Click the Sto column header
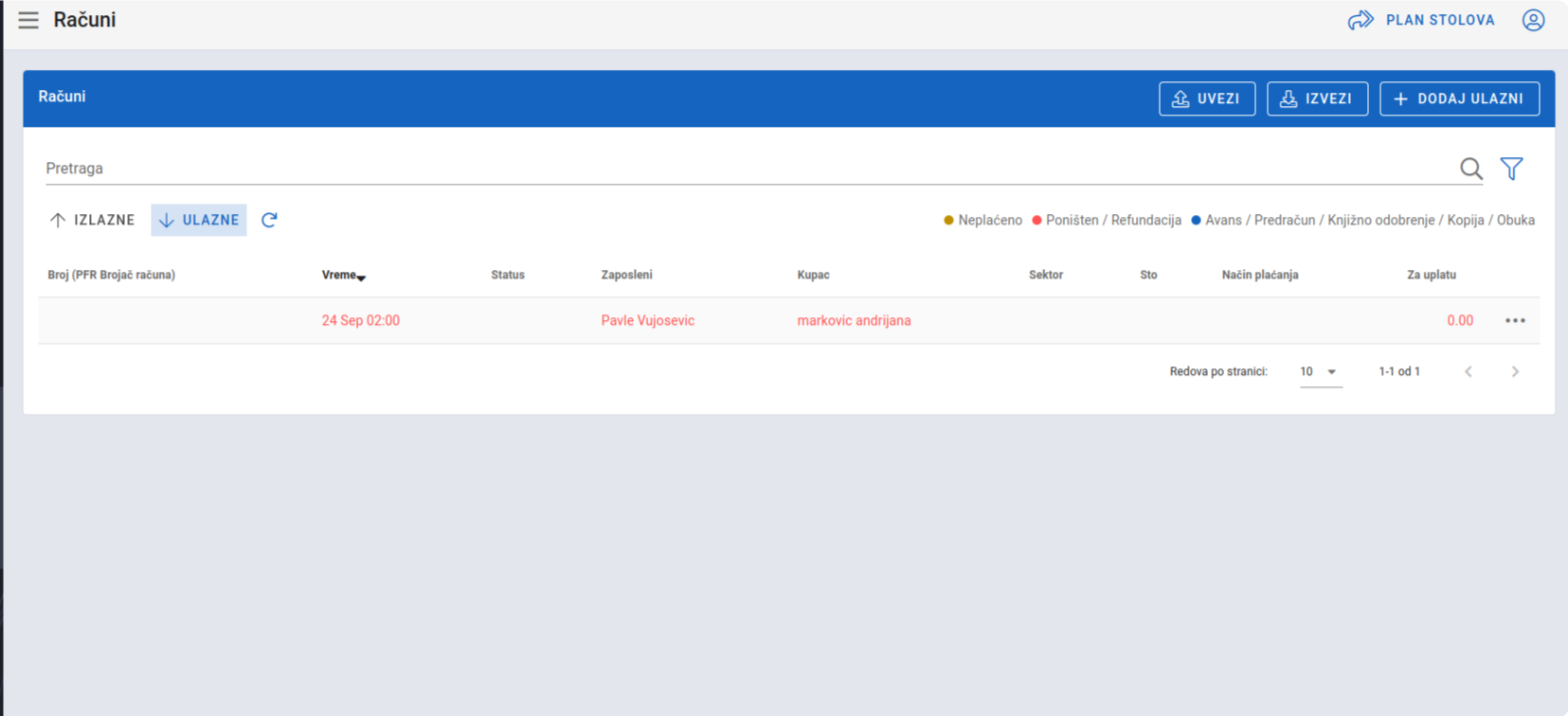Screen dimensions: 1568x716 pos(1148,276)
